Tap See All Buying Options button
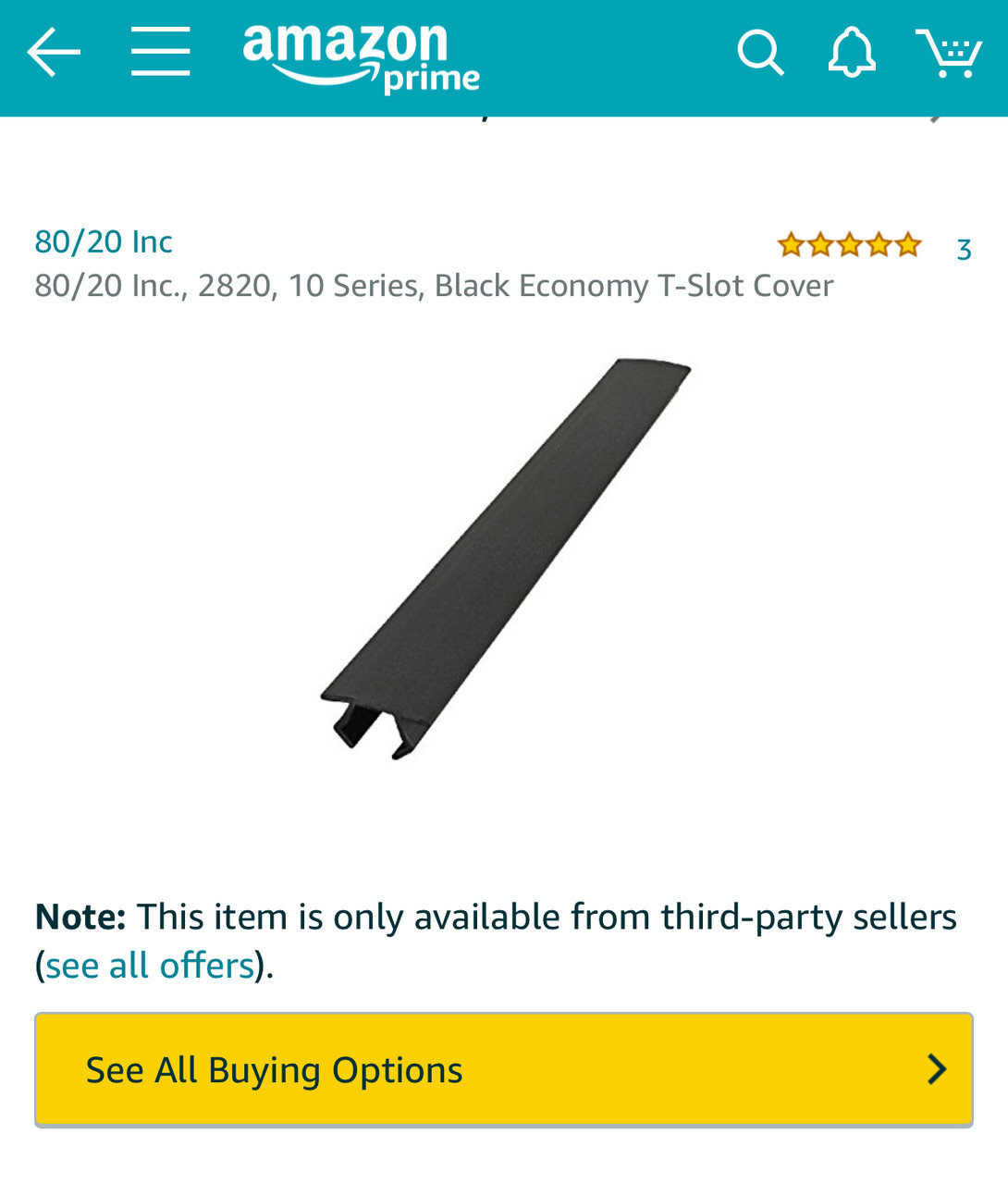The width and height of the screenshot is (1008, 1183). [504, 1070]
